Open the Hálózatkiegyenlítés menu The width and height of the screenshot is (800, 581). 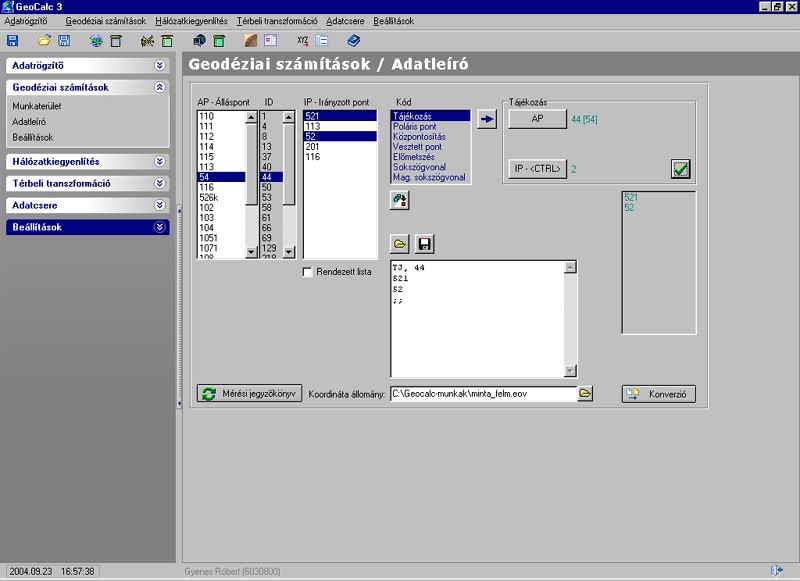pyautogui.click(x=191, y=21)
